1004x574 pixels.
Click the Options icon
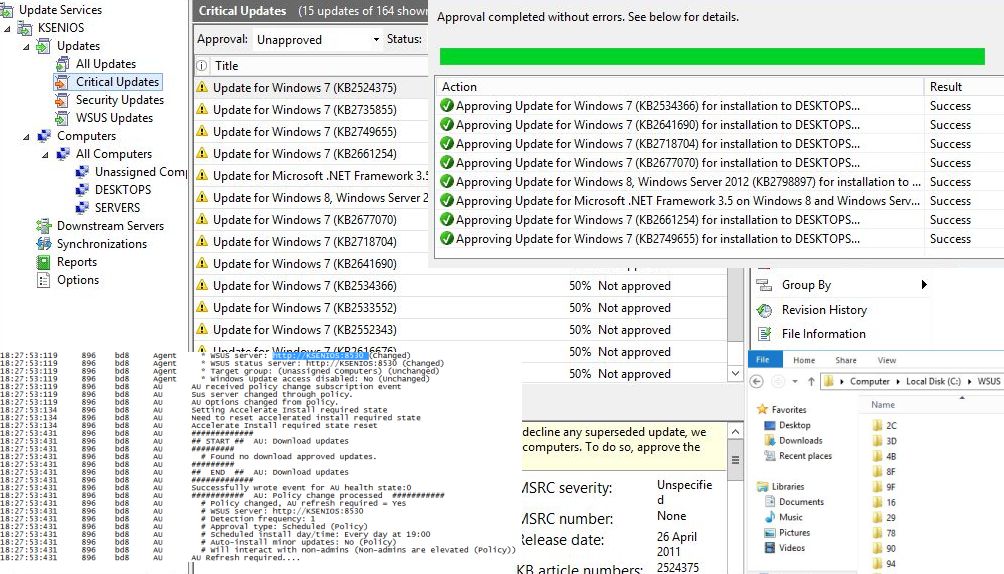click(44, 279)
